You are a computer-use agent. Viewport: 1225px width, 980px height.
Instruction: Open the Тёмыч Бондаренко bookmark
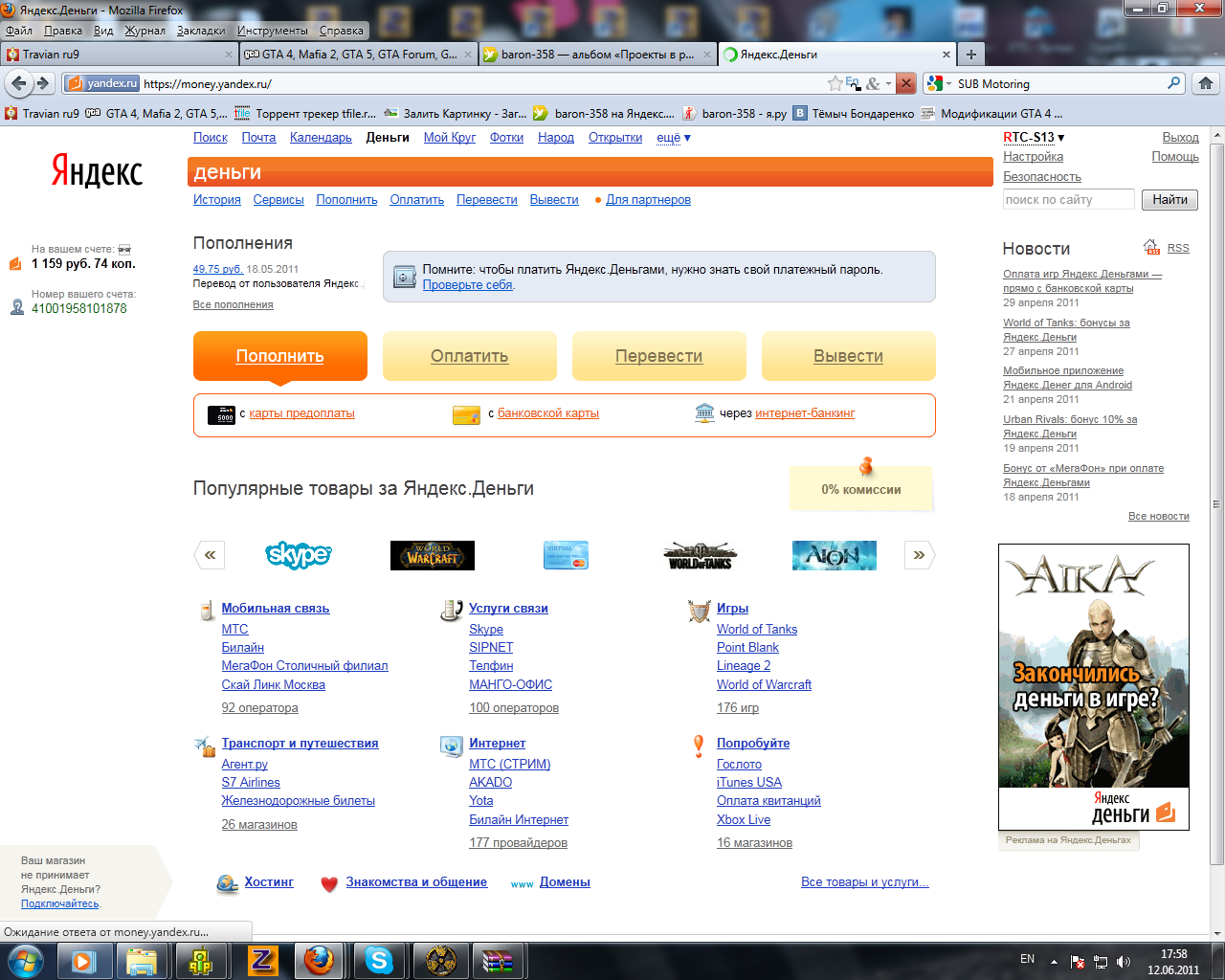(x=854, y=114)
